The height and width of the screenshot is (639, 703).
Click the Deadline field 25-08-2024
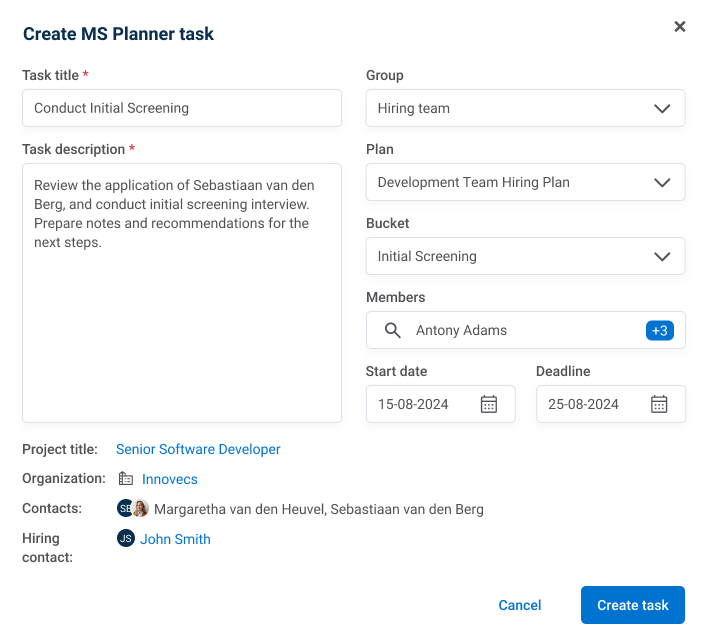click(590, 404)
